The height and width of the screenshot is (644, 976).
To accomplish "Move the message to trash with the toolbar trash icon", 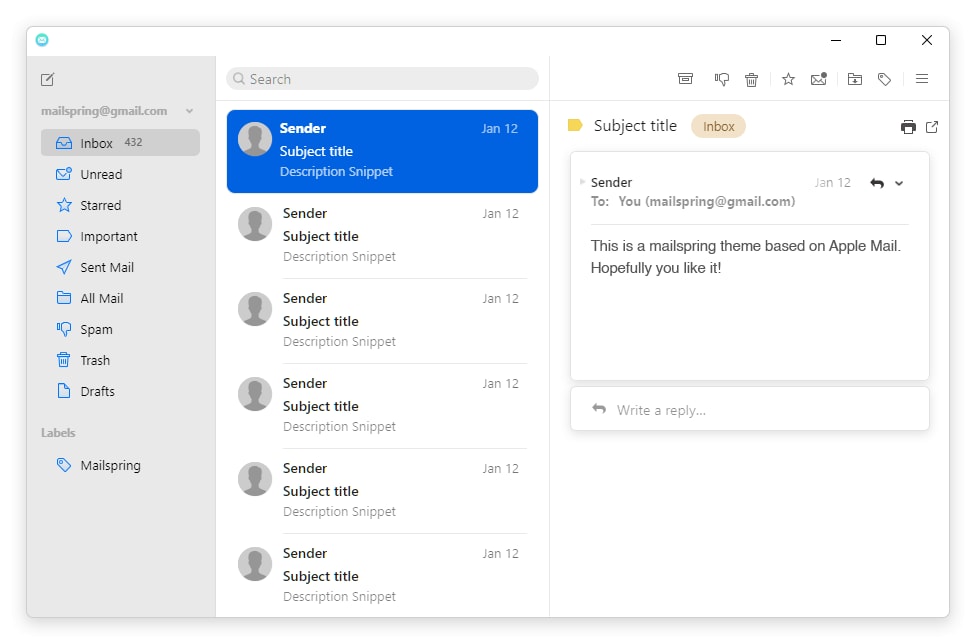I will pyautogui.click(x=751, y=79).
